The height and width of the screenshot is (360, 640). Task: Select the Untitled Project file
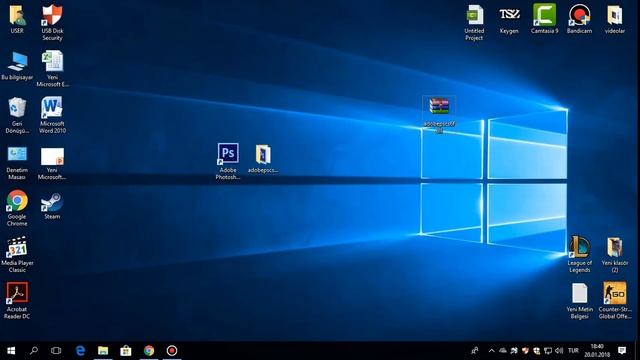[x=474, y=22]
